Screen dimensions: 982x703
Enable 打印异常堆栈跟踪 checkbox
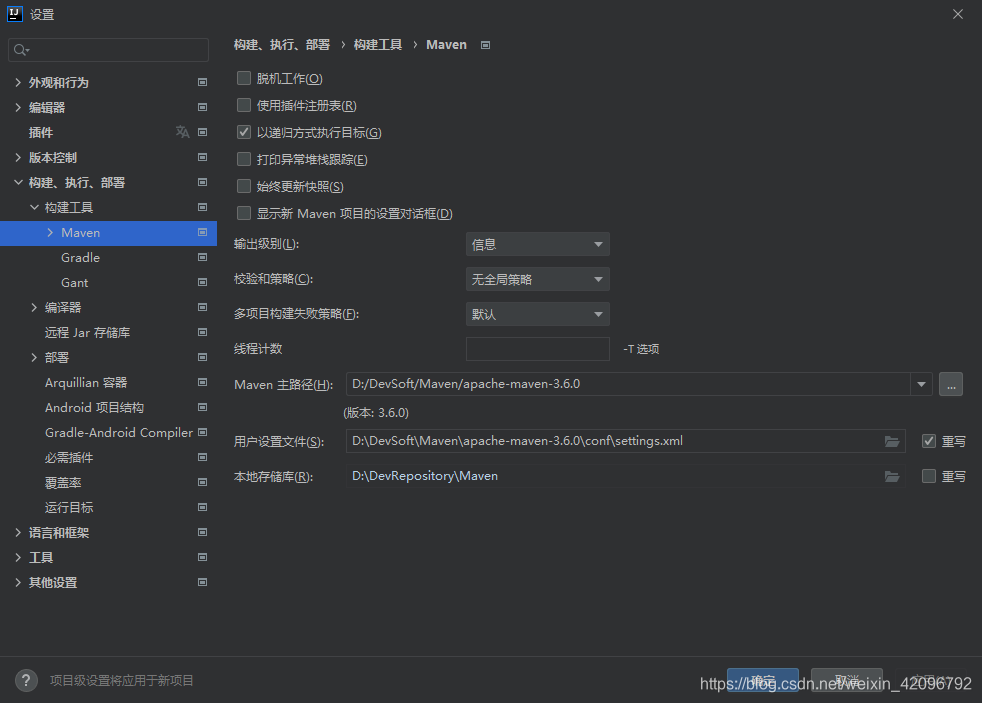(x=244, y=159)
